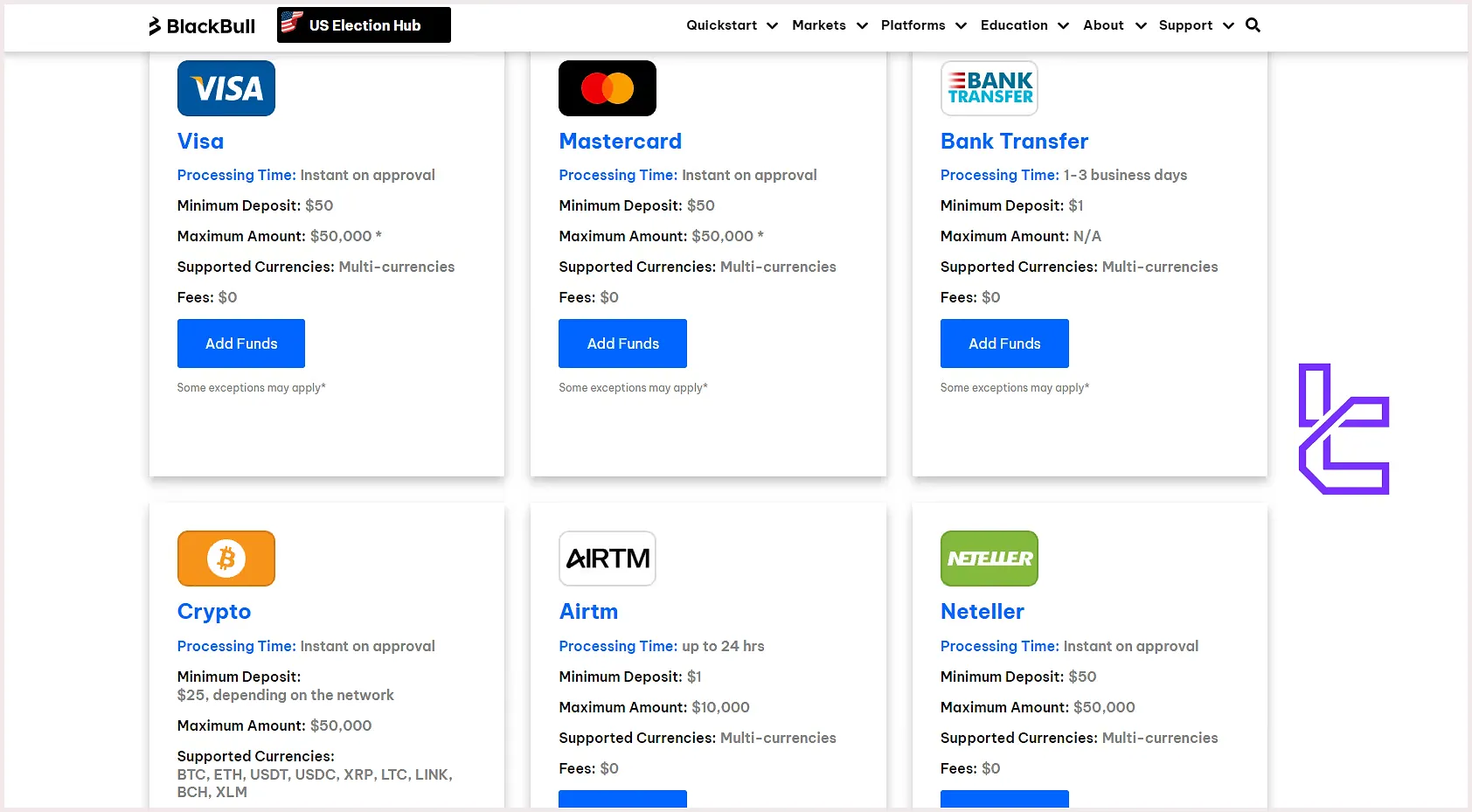Expand the Quickstart chevron arrow
The image size is (1472, 812).
click(772, 26)
